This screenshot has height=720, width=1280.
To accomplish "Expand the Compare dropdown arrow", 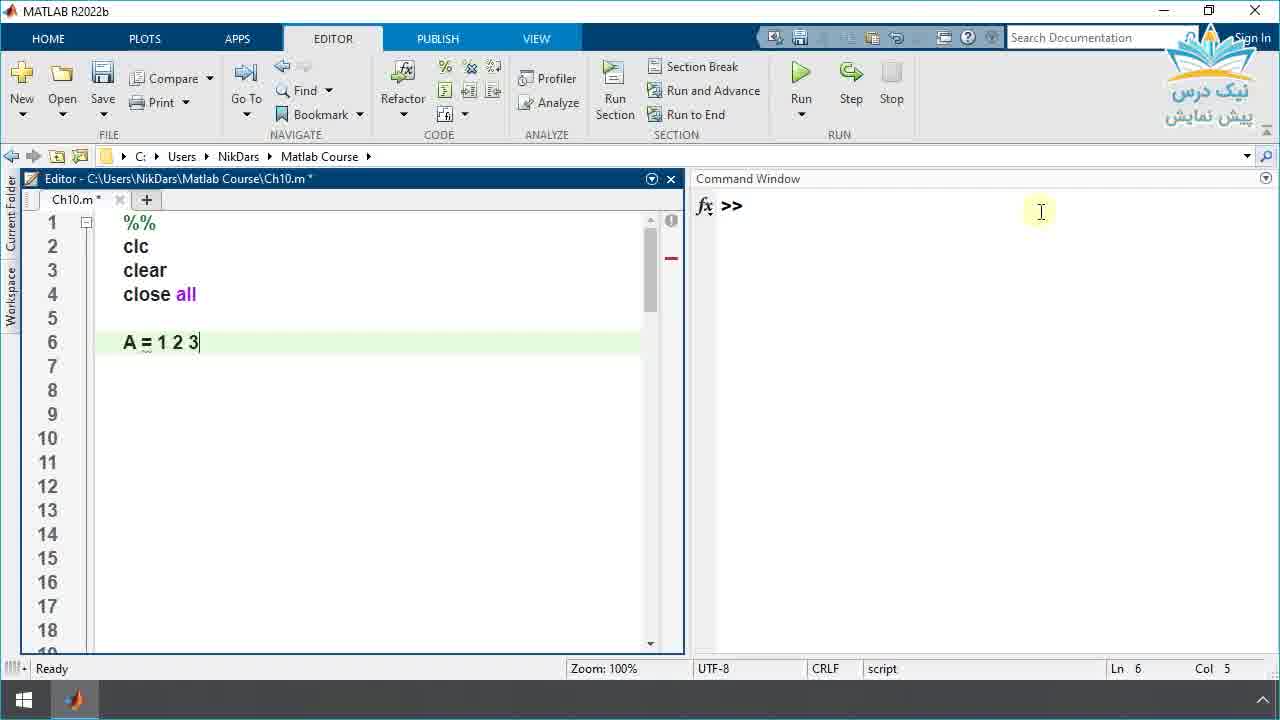I will tap(209, 78).
